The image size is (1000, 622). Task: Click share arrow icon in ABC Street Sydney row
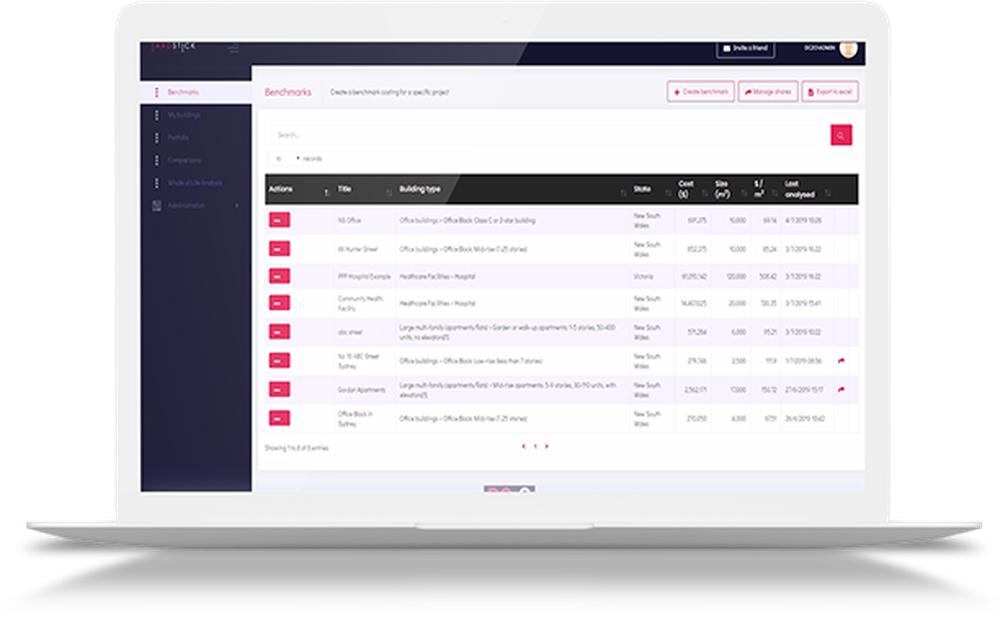coord(841,361)
